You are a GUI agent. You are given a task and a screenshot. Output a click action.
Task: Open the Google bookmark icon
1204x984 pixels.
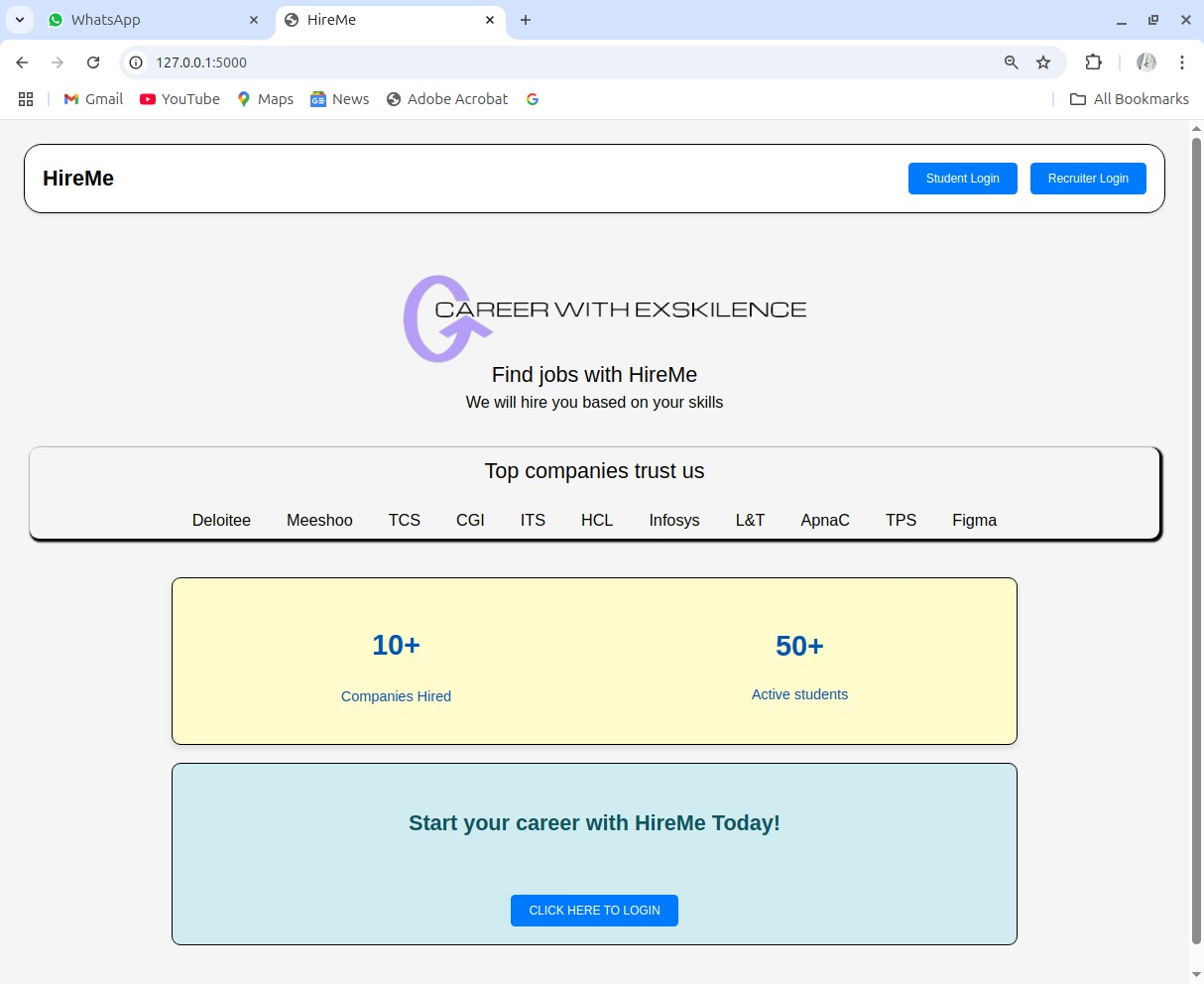coord(533,99)
